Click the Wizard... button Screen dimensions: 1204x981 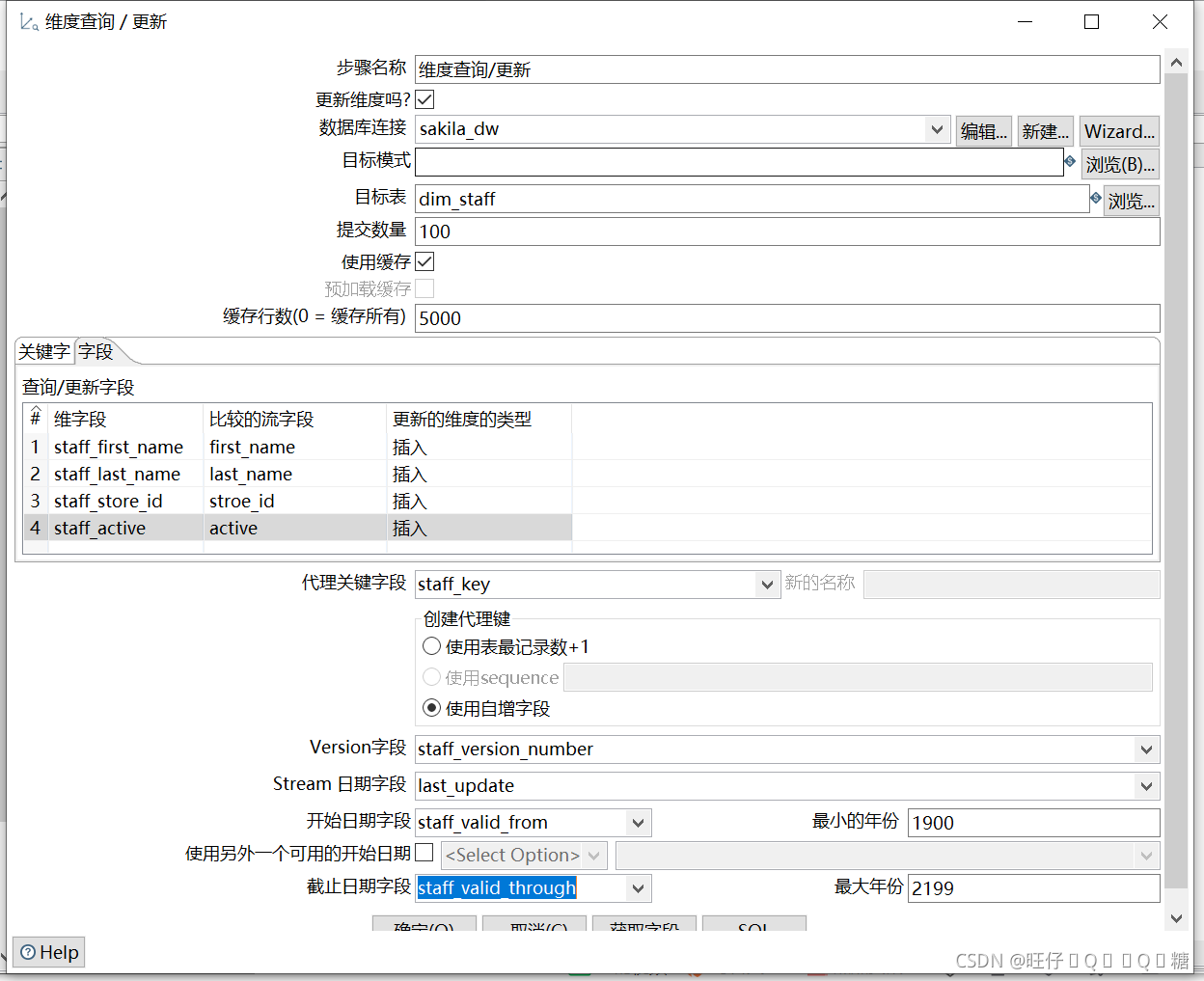click(1119, 131)
